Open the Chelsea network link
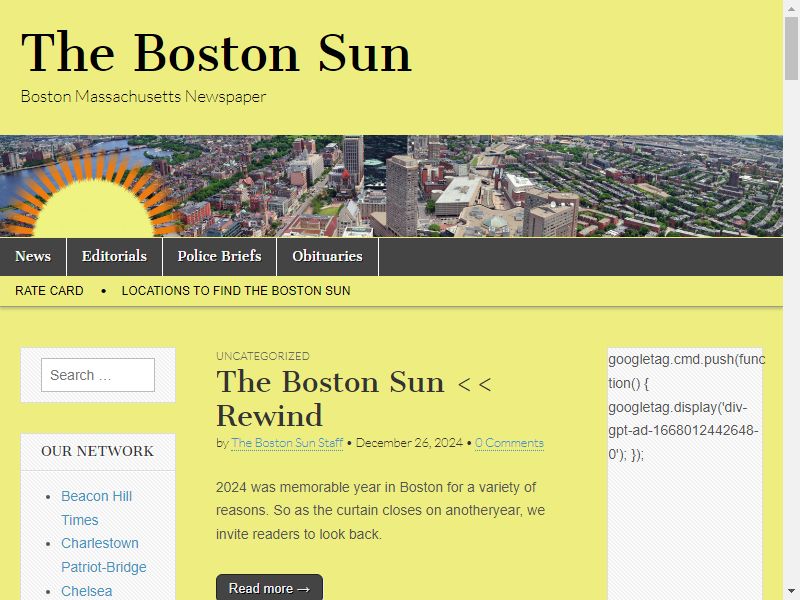Image resolution: width=800 pixels, height=600 pixels. click(x=87, y=591)
